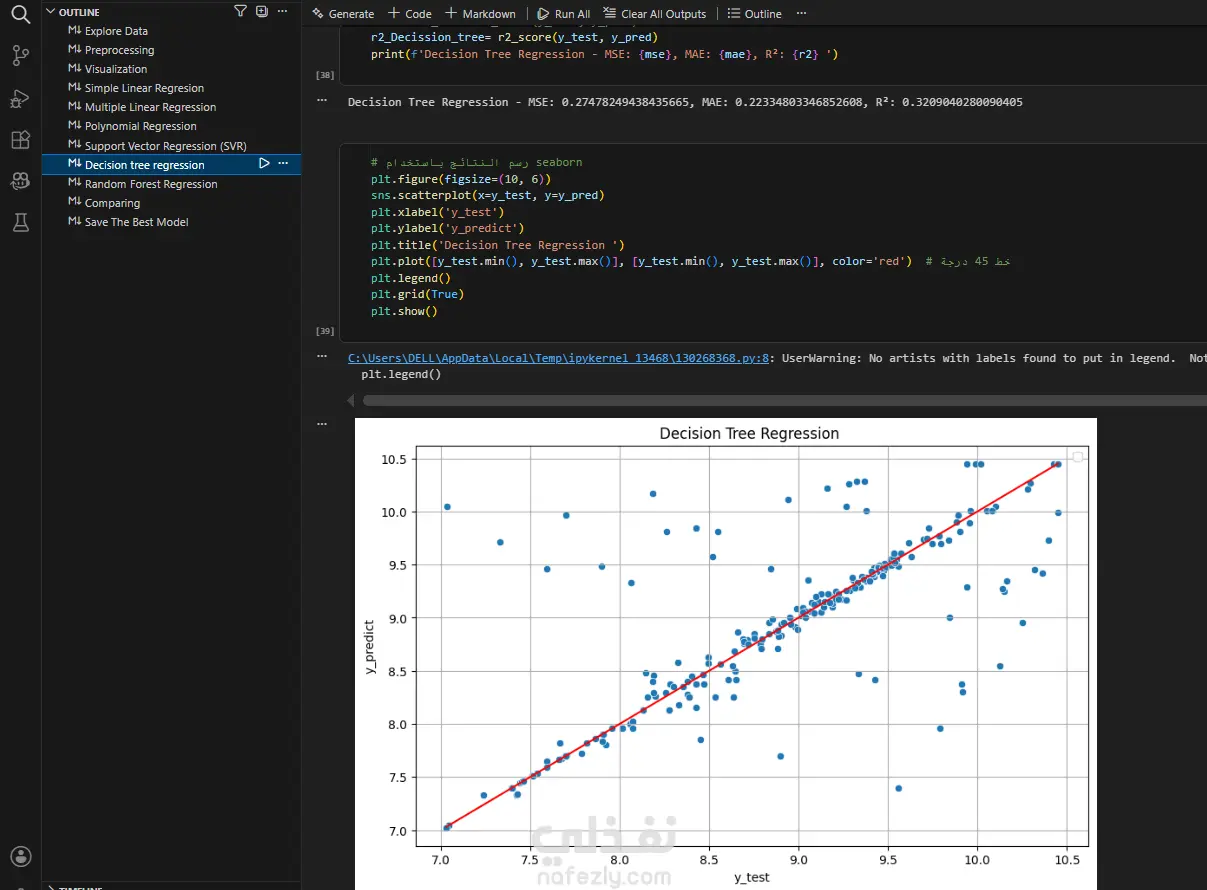1207x890 pixels.
Task: Open the Testing flask icon
Action: [20, 222]
